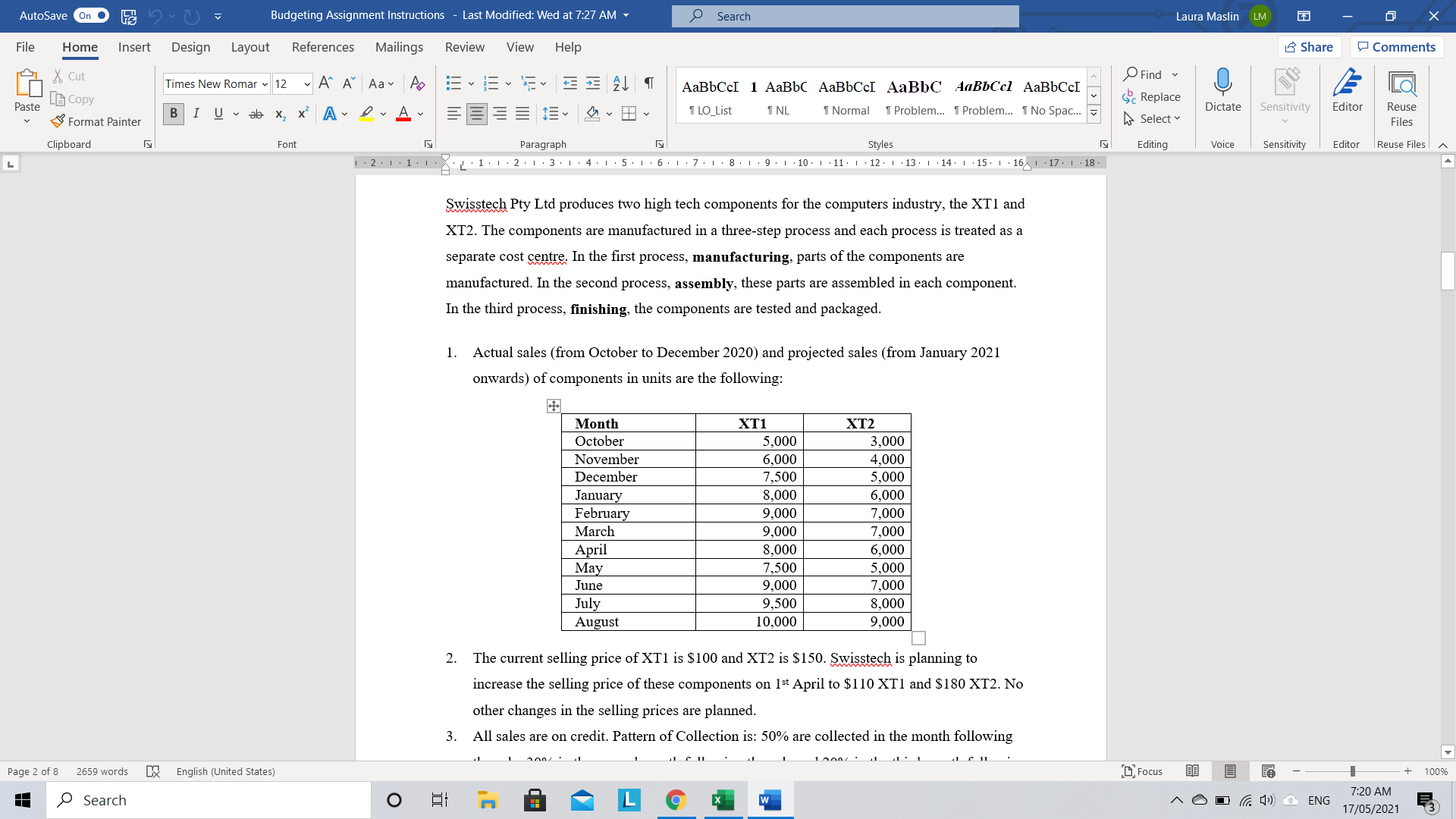Open the Comments panel

pos(1396,46)
